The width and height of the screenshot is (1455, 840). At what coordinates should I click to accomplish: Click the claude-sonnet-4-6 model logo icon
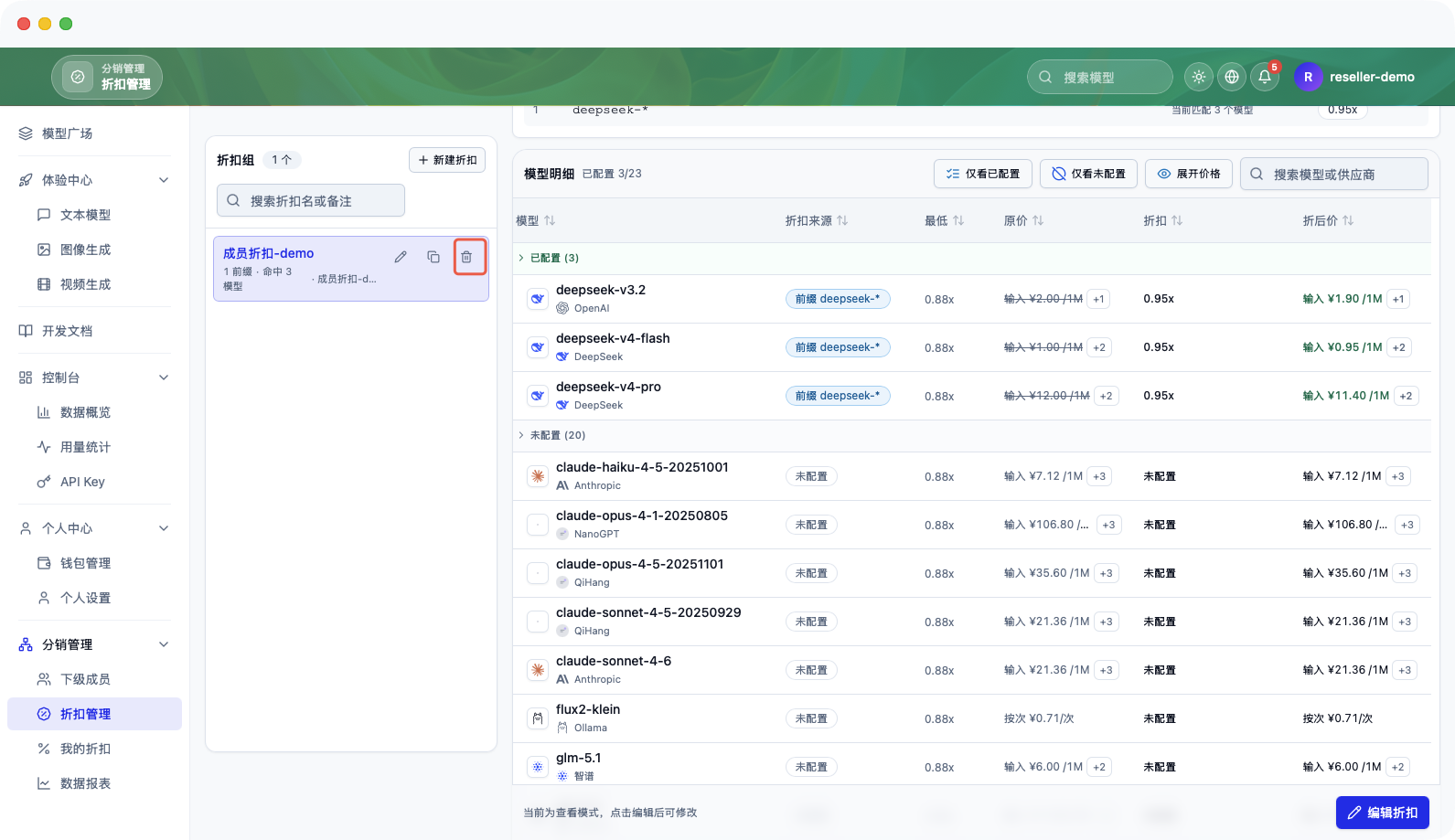point(538,670)
